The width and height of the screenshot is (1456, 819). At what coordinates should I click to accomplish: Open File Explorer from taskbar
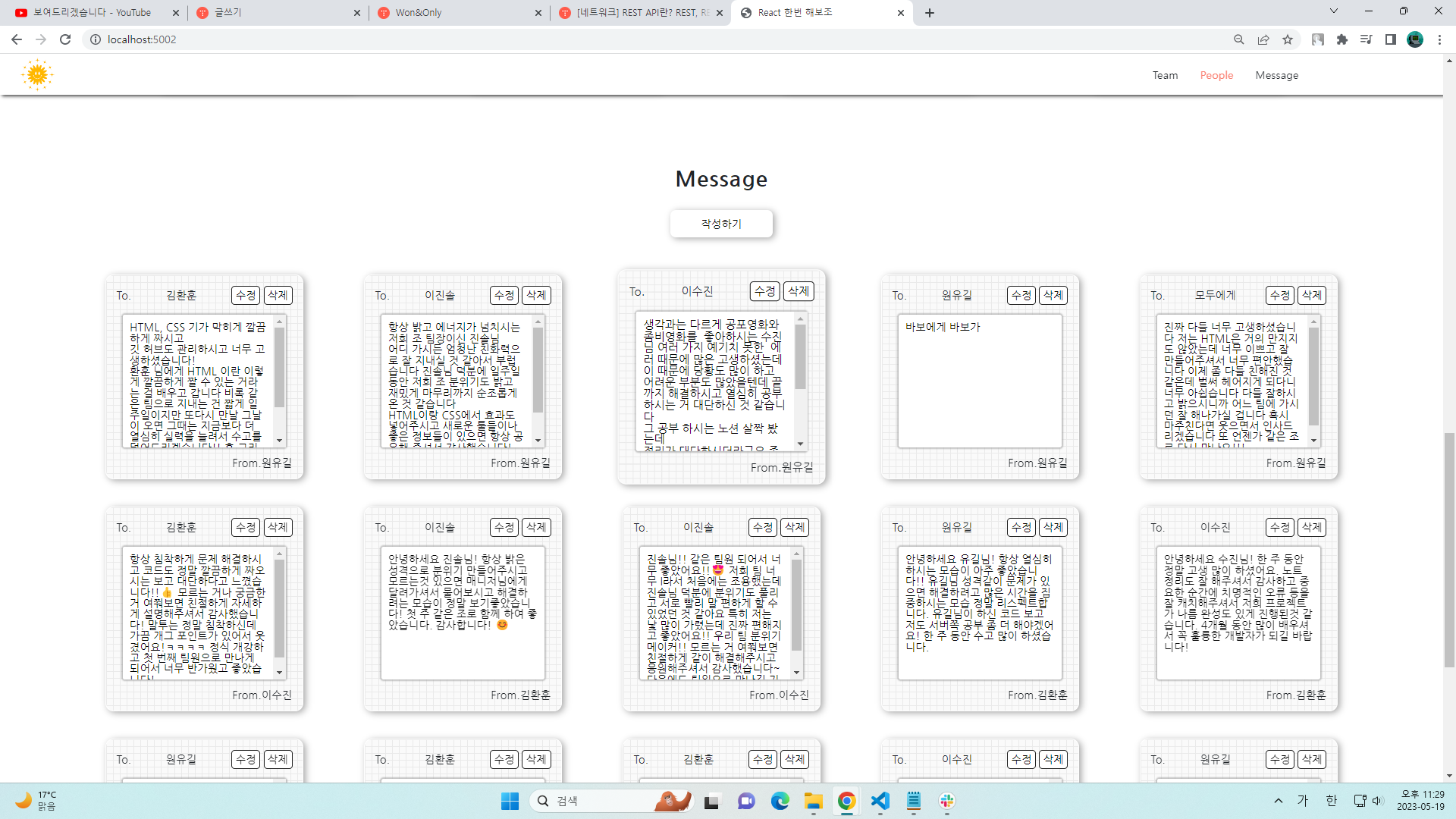(813, 801)
